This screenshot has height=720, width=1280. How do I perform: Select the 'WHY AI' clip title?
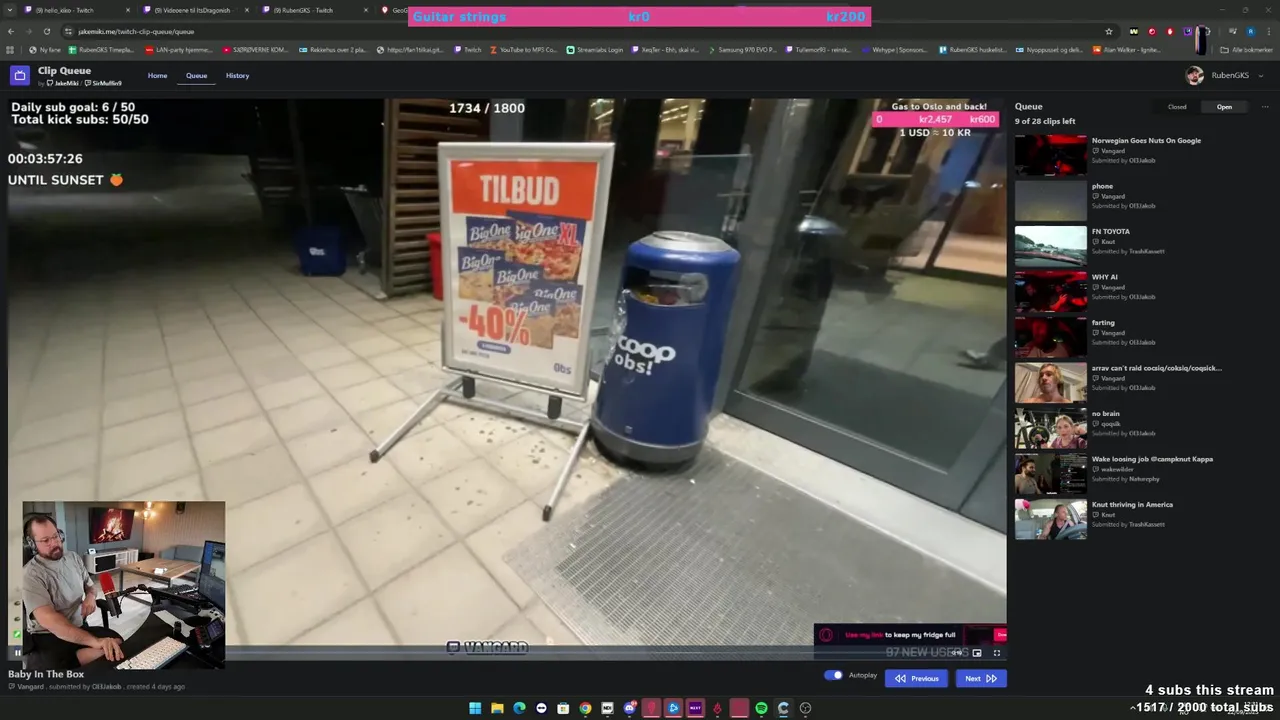1105,277
